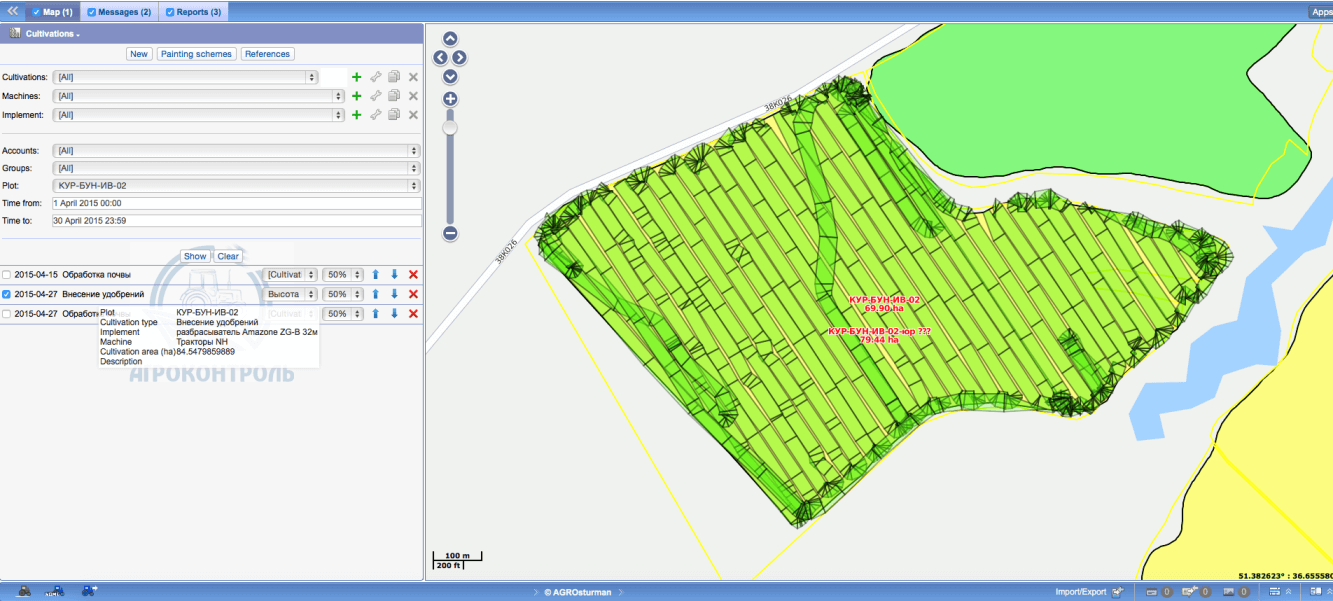Uncheck the Внесение удобрений checkbox
This screenshot has width=1333, height=601.
point(8,295)
